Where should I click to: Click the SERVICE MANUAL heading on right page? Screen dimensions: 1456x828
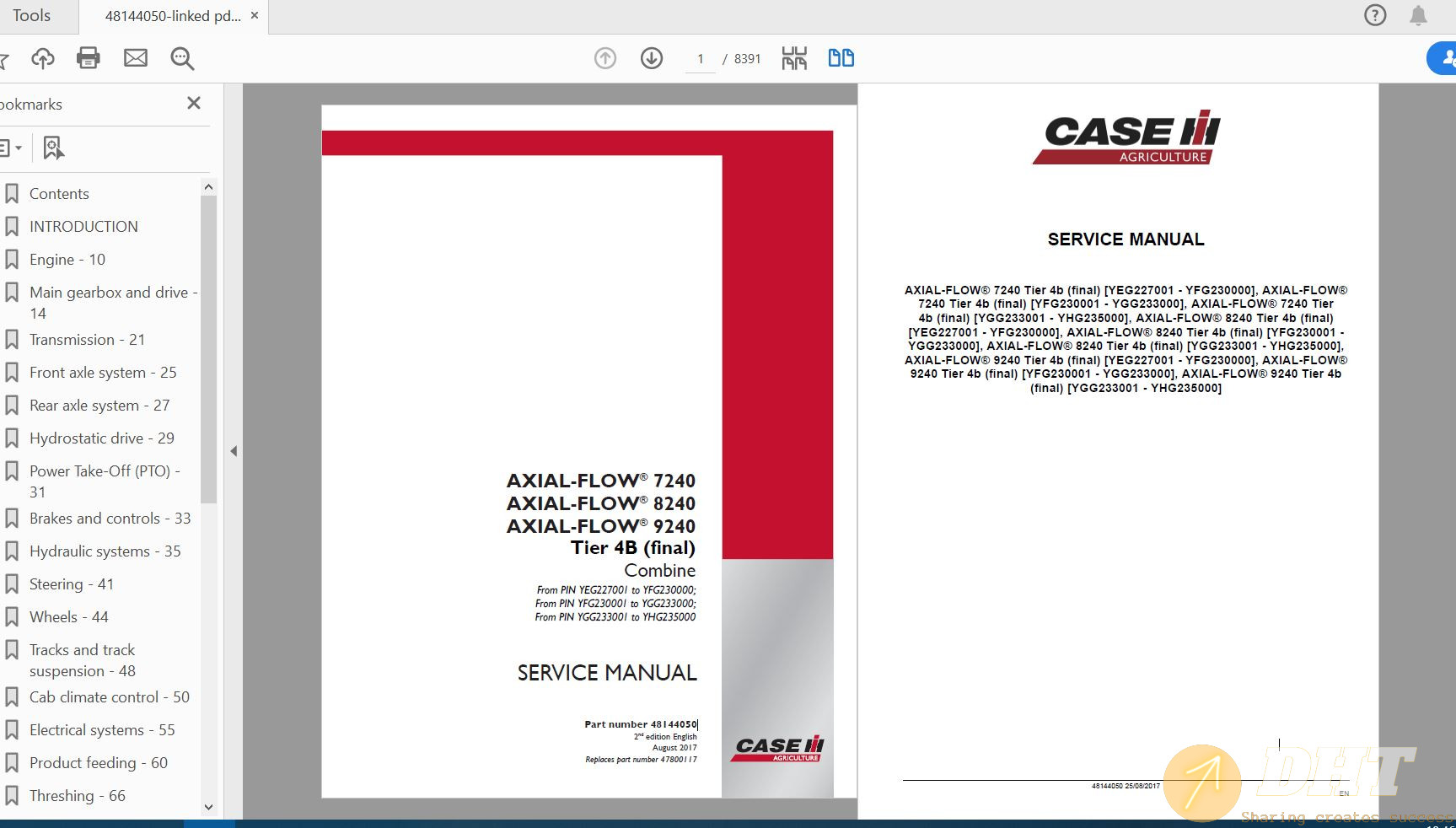[x=1126, y=239]
